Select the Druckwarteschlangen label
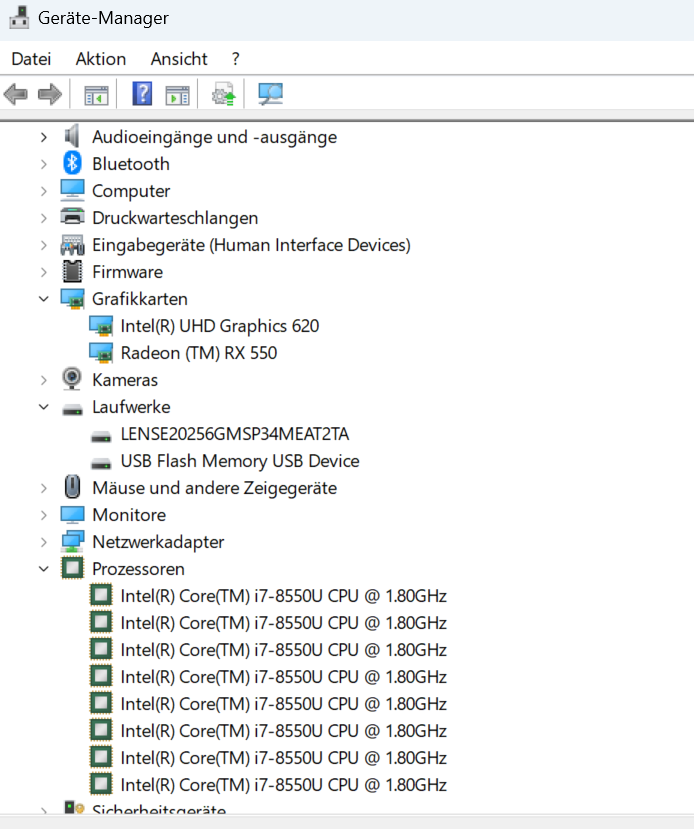Viewport: 694px width, 829px height. [x=175, y=218]
